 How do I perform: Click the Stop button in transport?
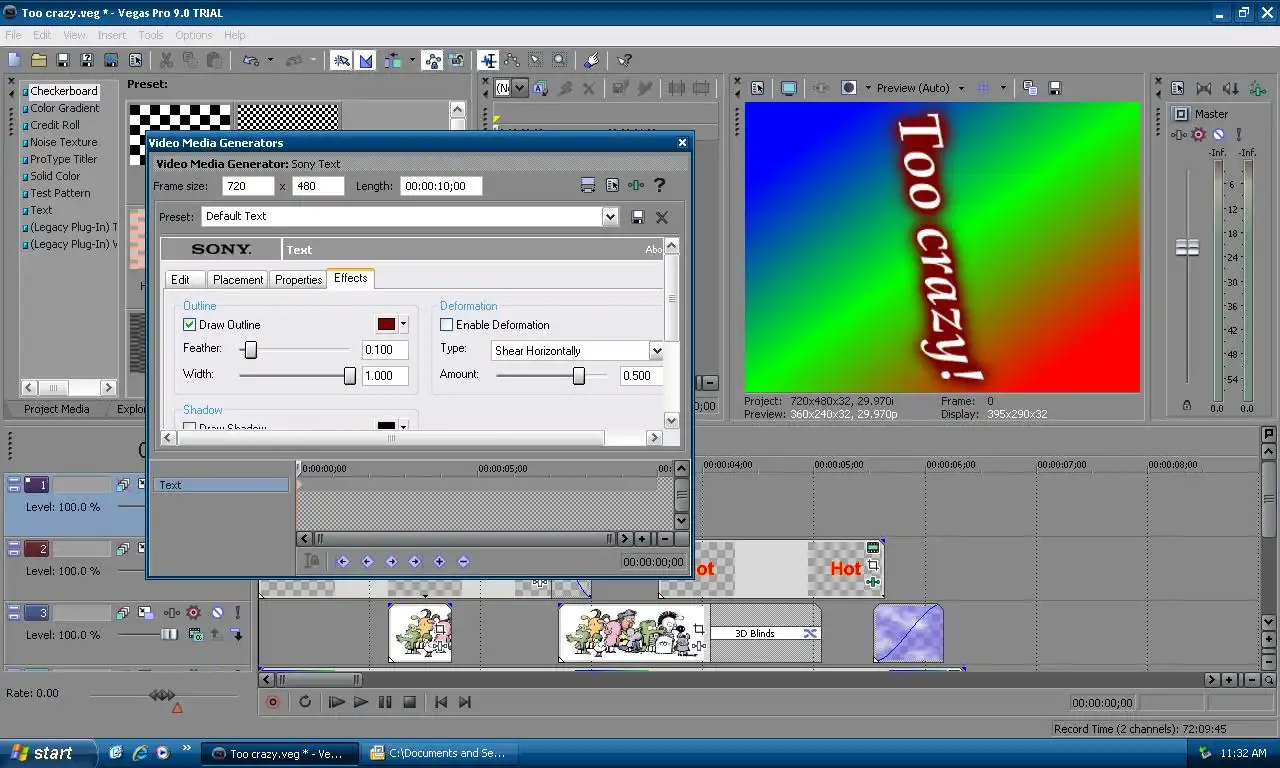[409, 702]
